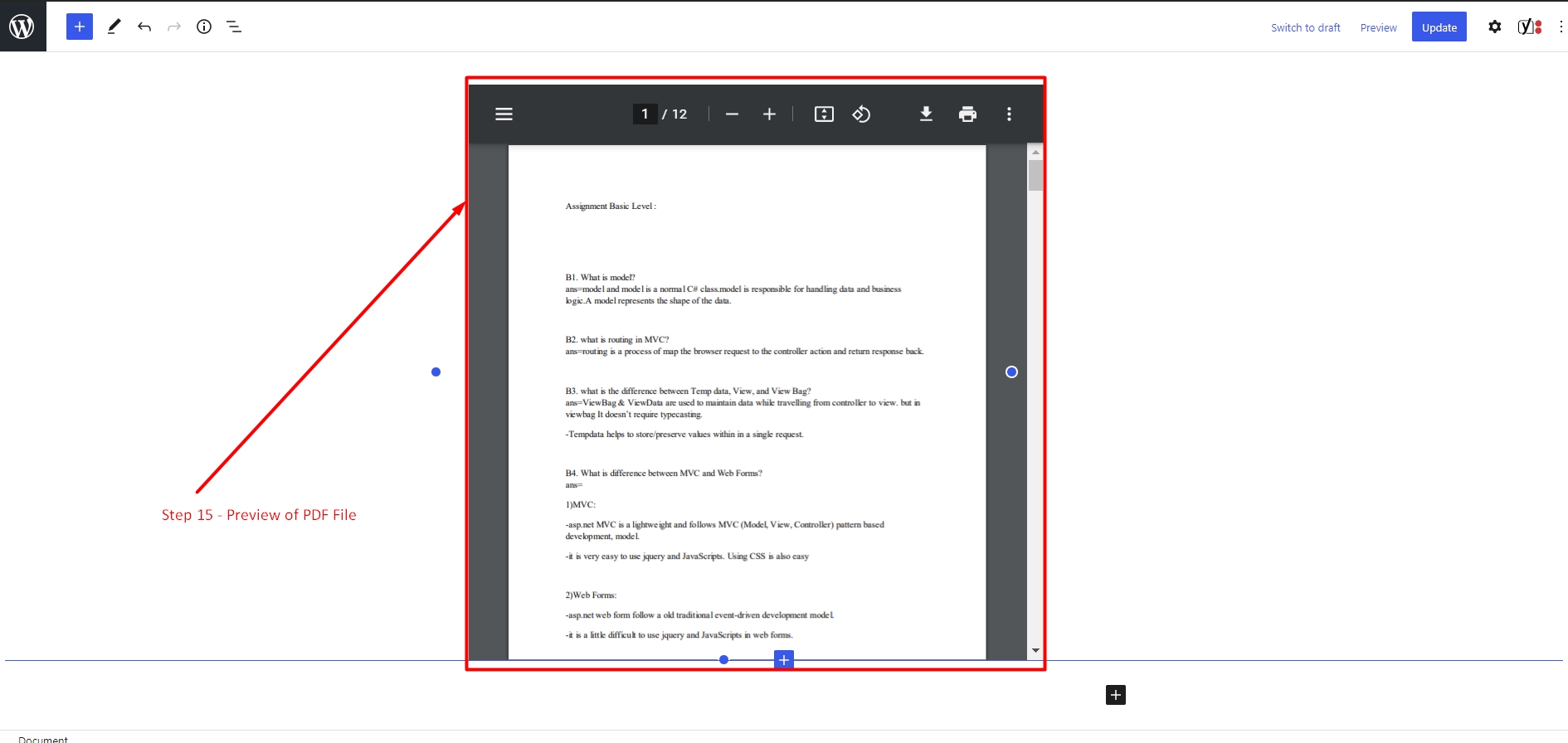Download the PDF file
Screen dimensions: 1568x743
[x=926, y=114]
